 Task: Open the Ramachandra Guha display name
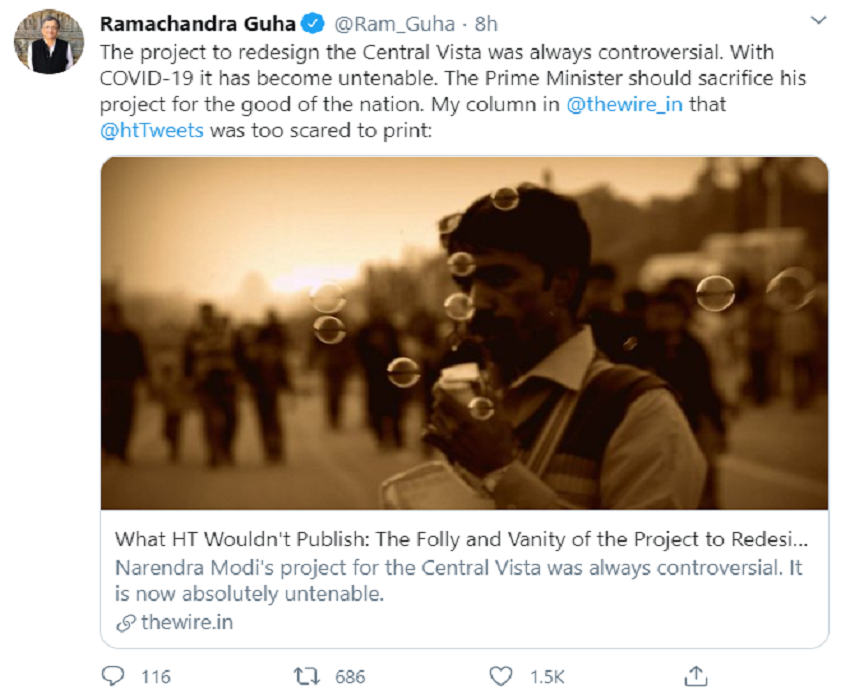click(x=198, y=24)
